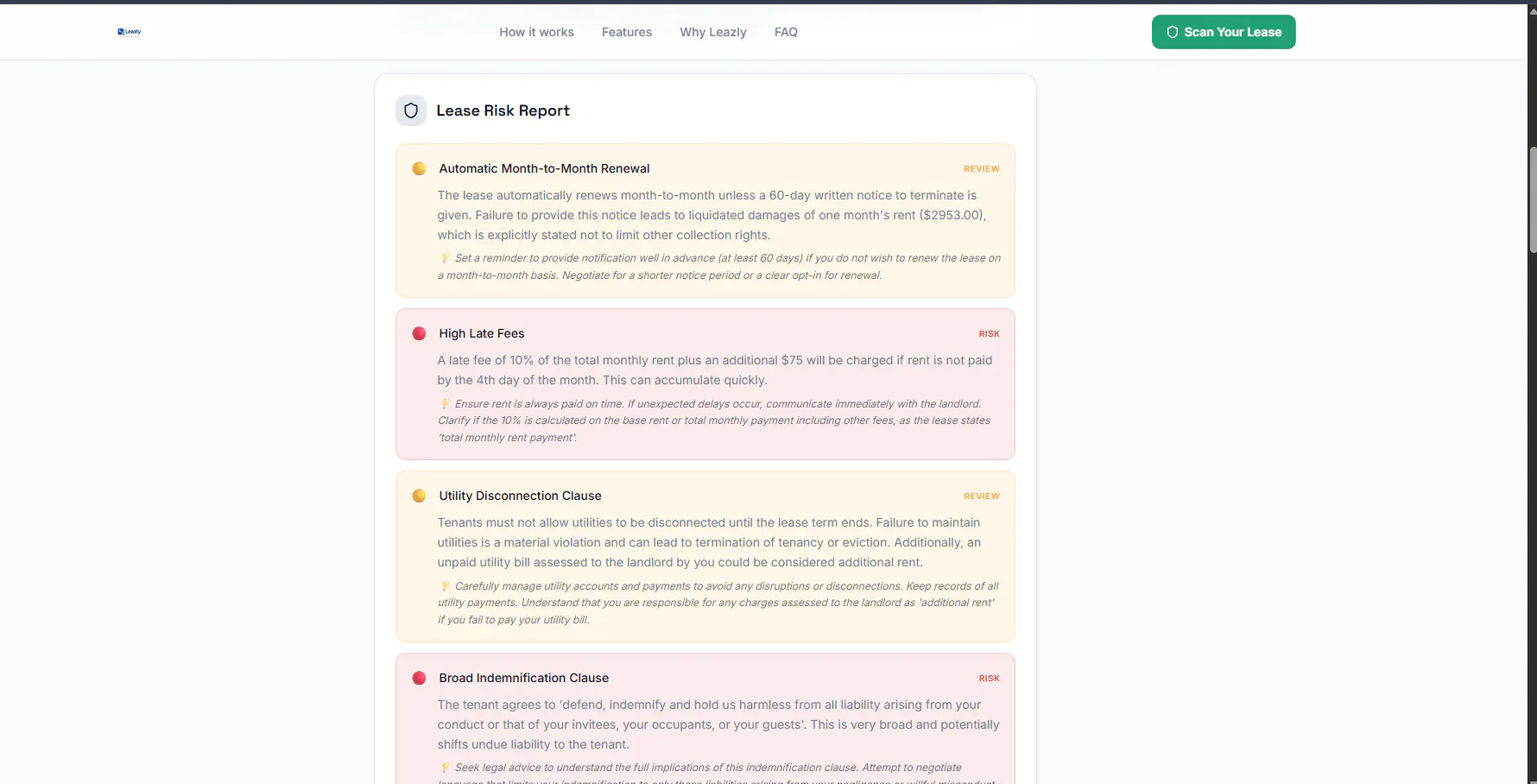Click the Leazly logo in the header
The height and width of the screenshot is (784, 1537).
pos(130,32)
